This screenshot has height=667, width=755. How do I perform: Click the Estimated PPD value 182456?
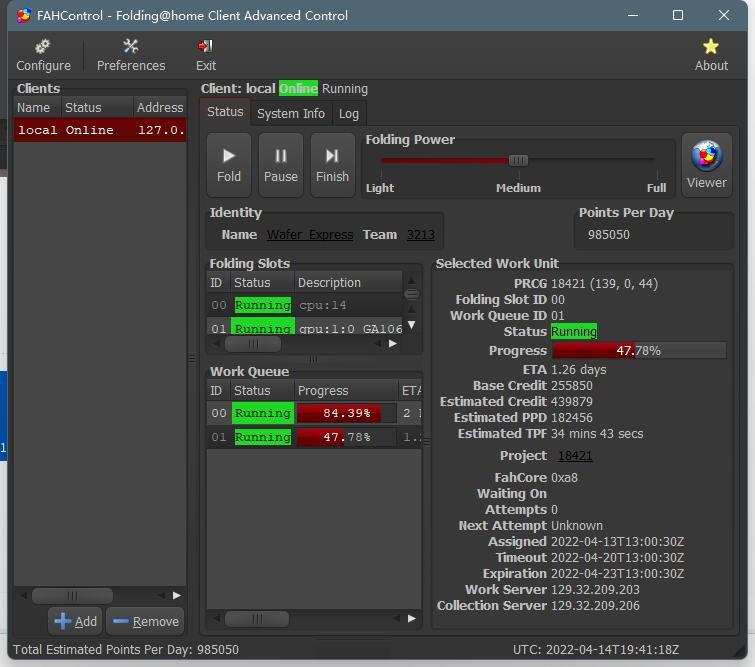tap(572, 418)
